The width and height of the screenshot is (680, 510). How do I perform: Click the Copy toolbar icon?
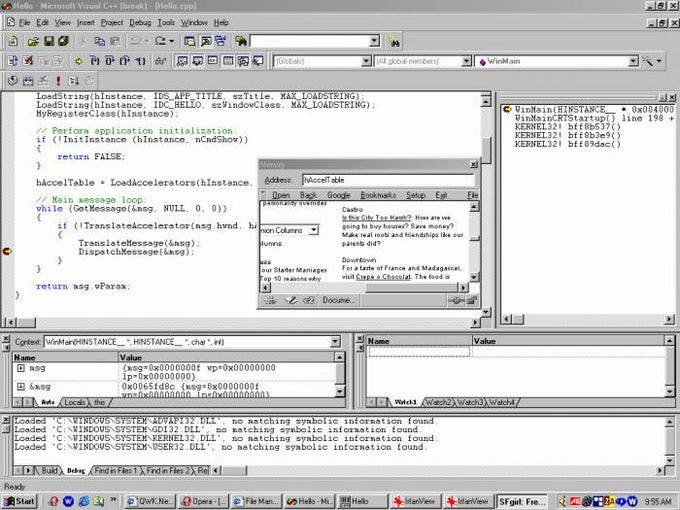point(99,41)
